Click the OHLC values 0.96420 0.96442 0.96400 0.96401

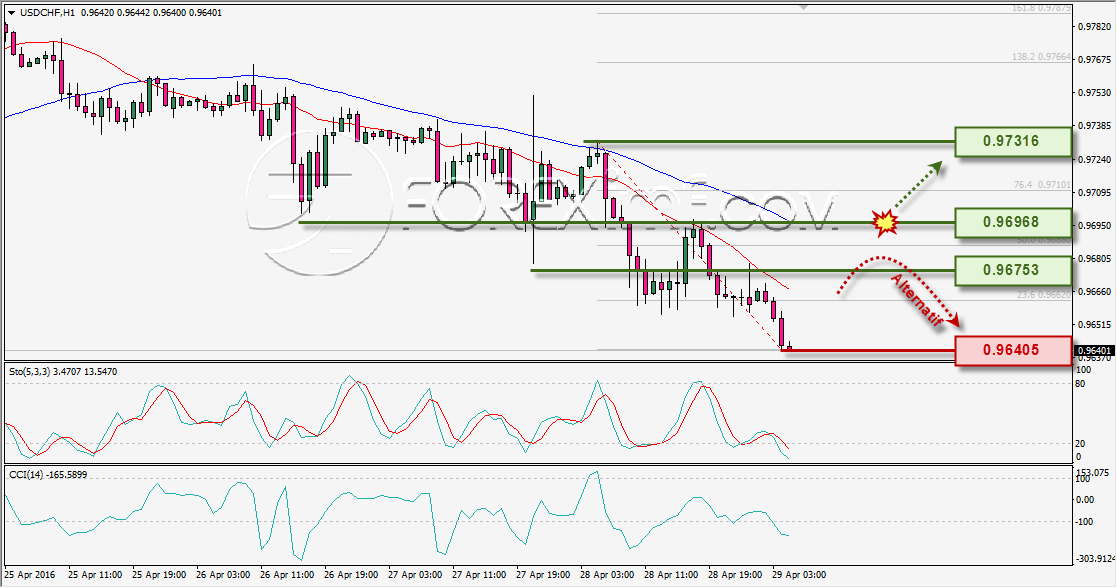pyautogui.click(x=152, y=13)
